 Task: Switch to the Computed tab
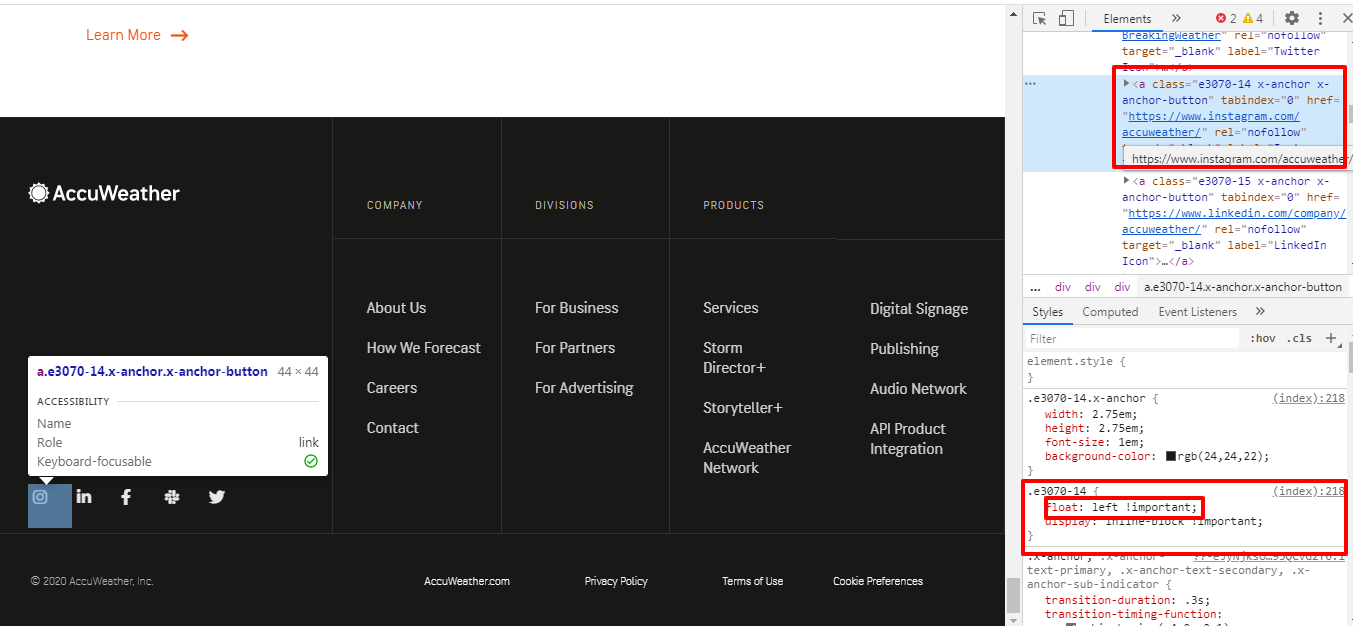pyautogui.click(x=1110, y=312)
